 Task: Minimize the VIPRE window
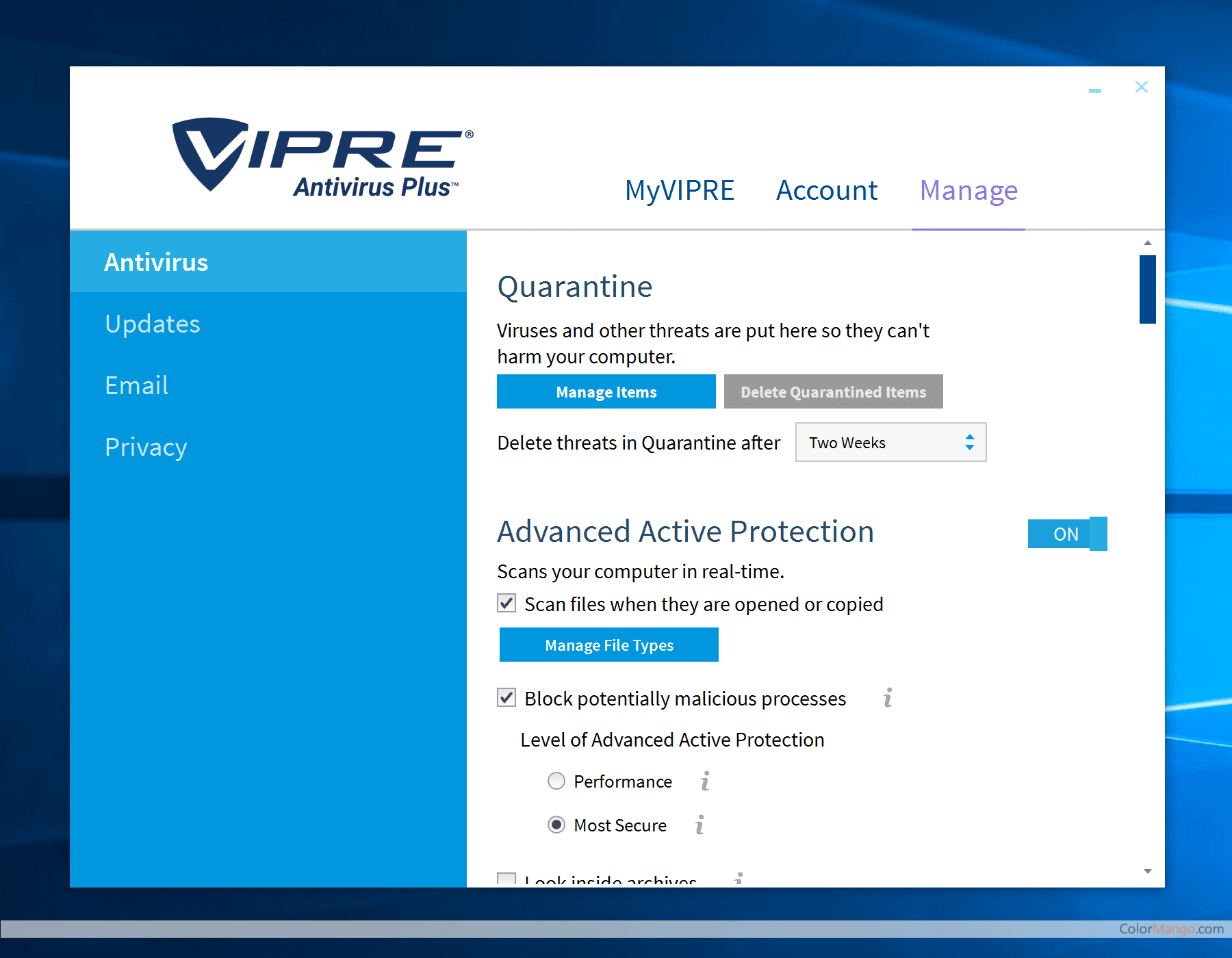[1095, 90]
